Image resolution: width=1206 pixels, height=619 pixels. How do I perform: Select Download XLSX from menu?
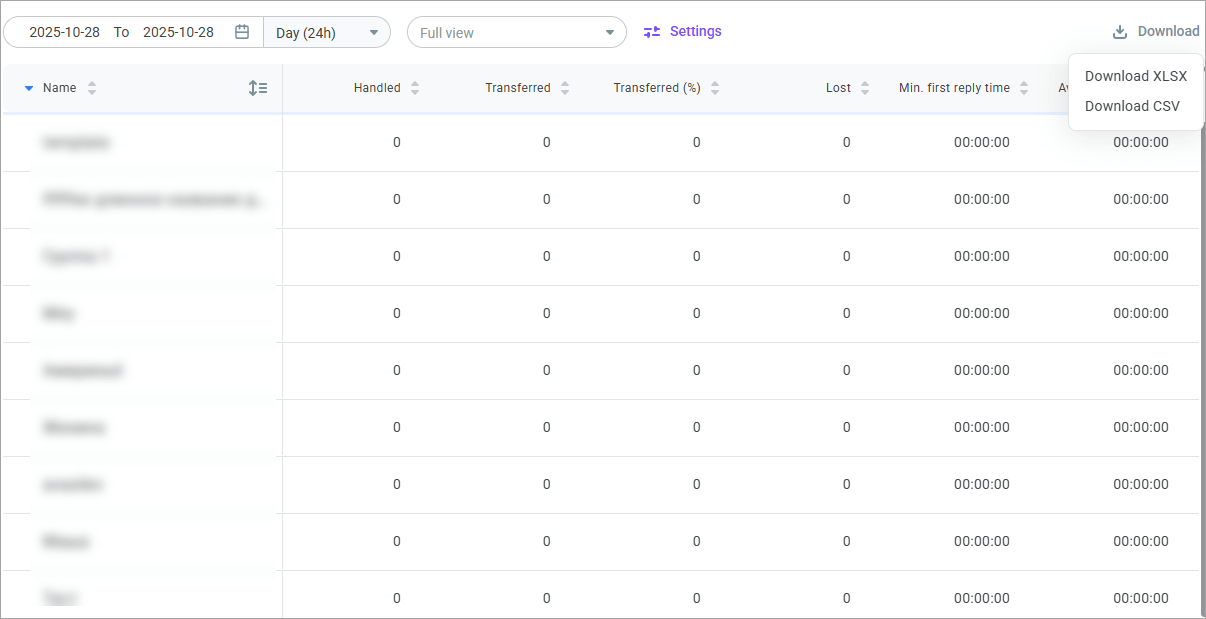(x=1135, y=76)
